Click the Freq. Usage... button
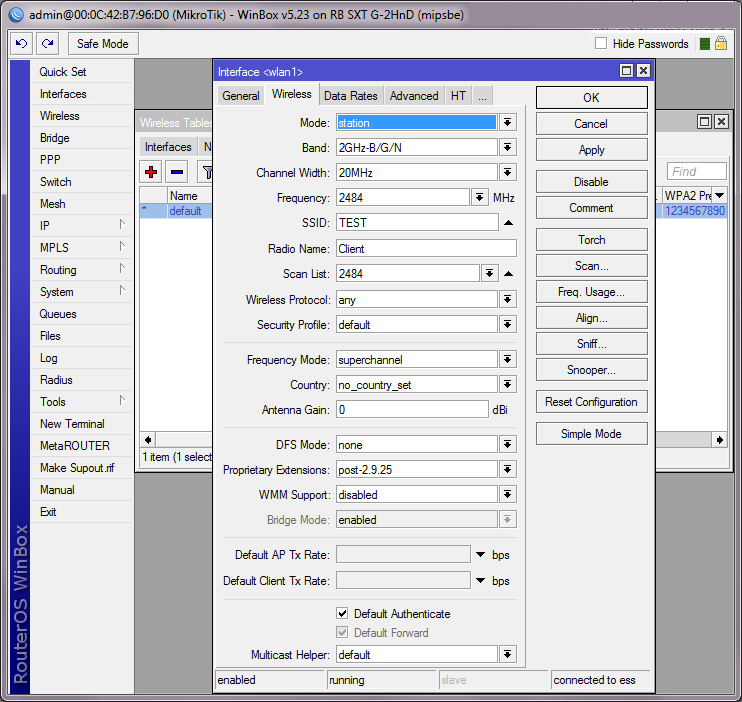Screen dimensions: 742x702 592,292
